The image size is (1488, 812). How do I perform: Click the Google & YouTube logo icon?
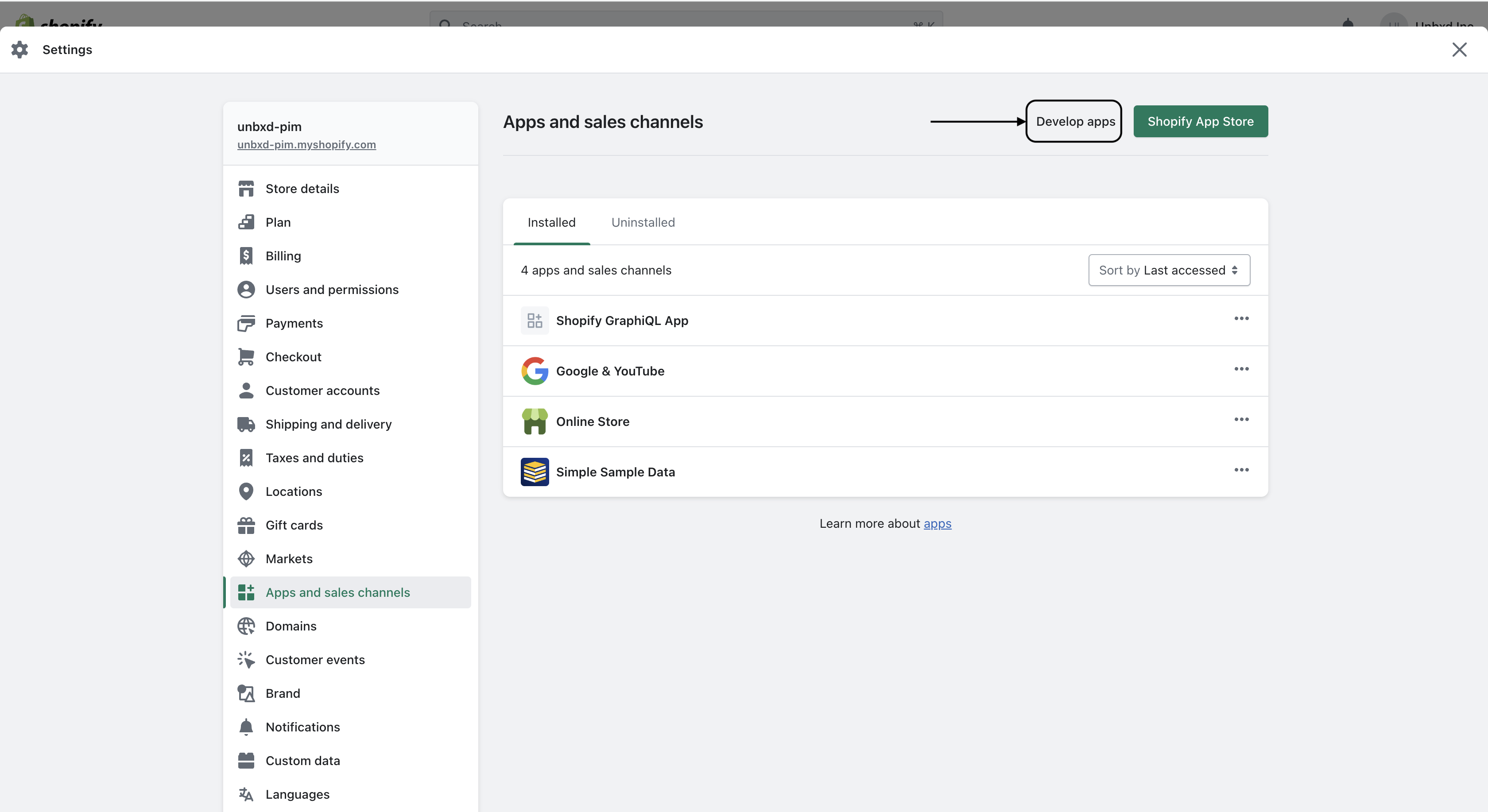click(x=535, y=371)
